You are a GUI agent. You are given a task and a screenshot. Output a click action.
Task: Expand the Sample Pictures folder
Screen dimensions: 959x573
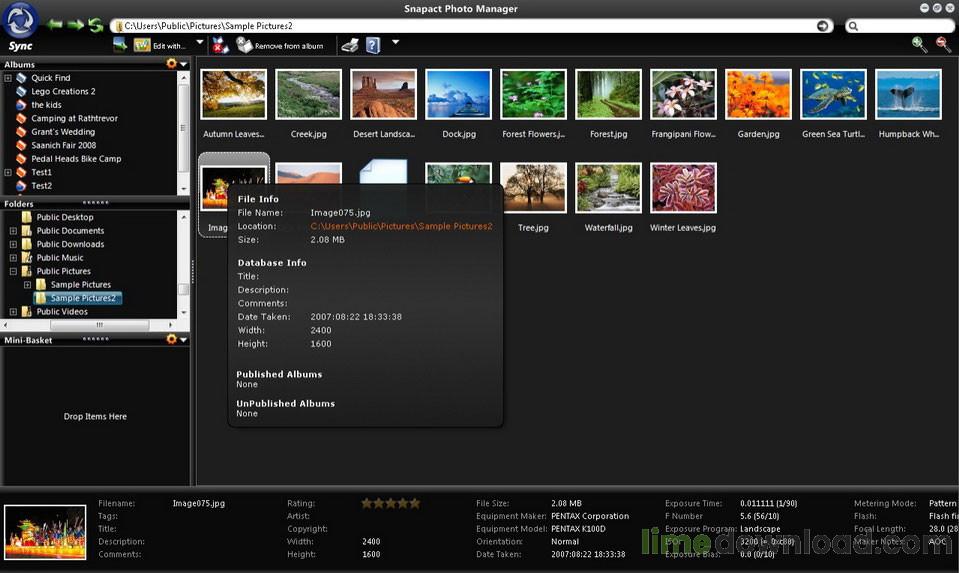pyautogui.click(x=28, y=284)
